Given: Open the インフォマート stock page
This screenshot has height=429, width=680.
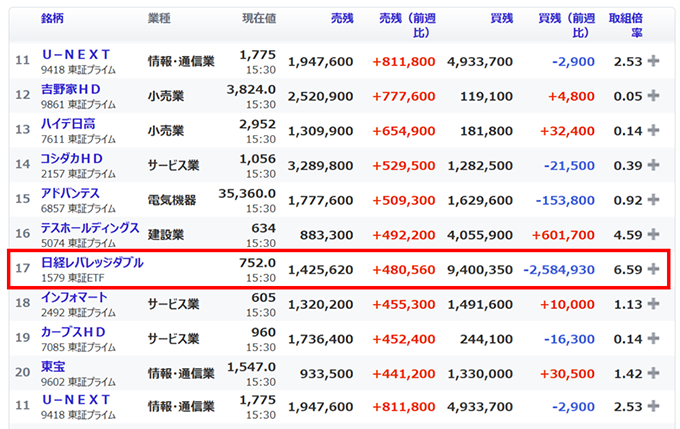Looking at the screenshot, I should 74,298.
